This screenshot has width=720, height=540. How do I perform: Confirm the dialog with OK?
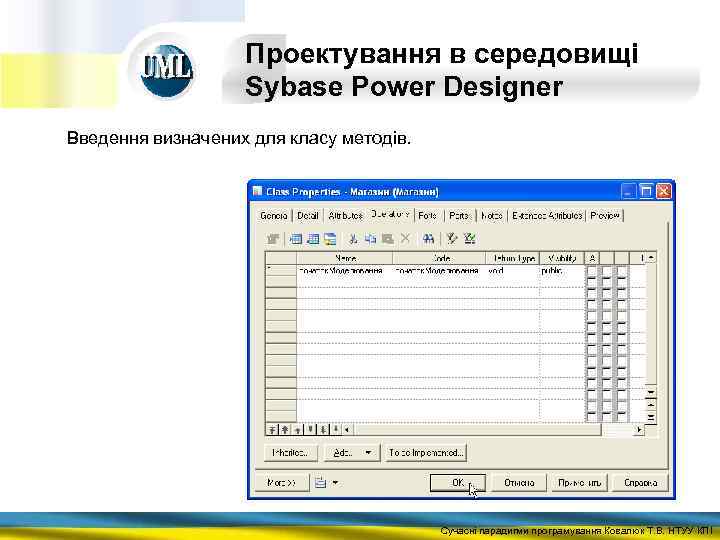click(458, 483)
